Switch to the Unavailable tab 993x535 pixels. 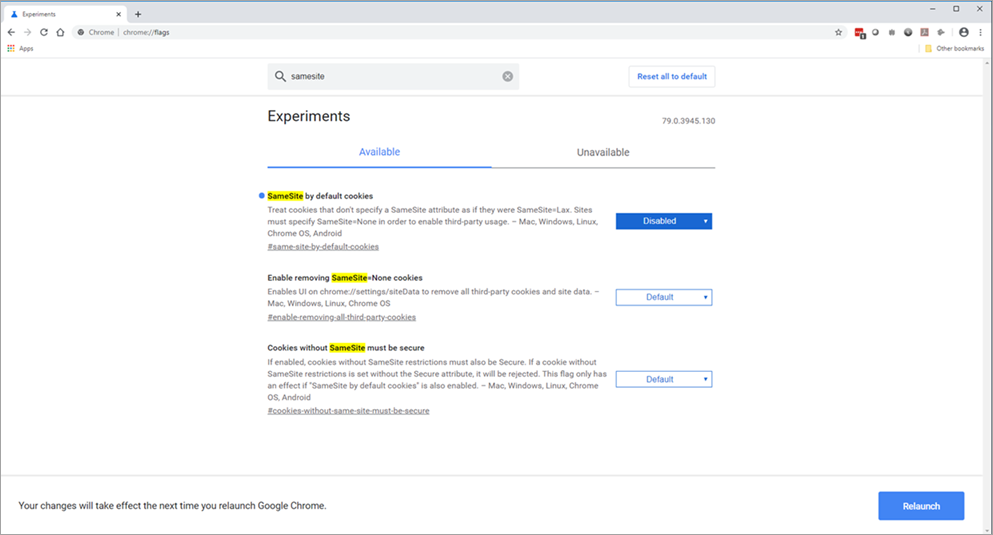pyautogui.click(x=603, y=152)
